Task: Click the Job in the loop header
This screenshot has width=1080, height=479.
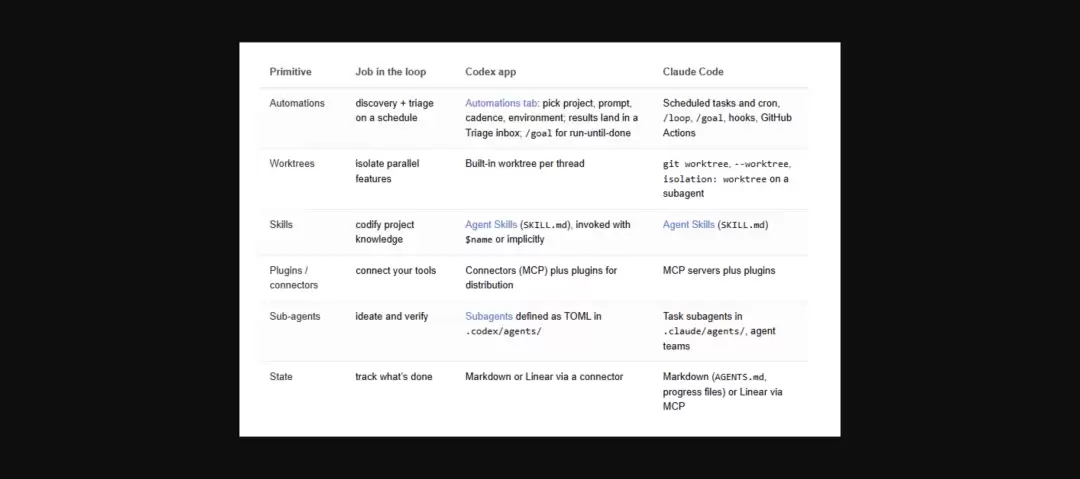Action: [x=391, y=72]
